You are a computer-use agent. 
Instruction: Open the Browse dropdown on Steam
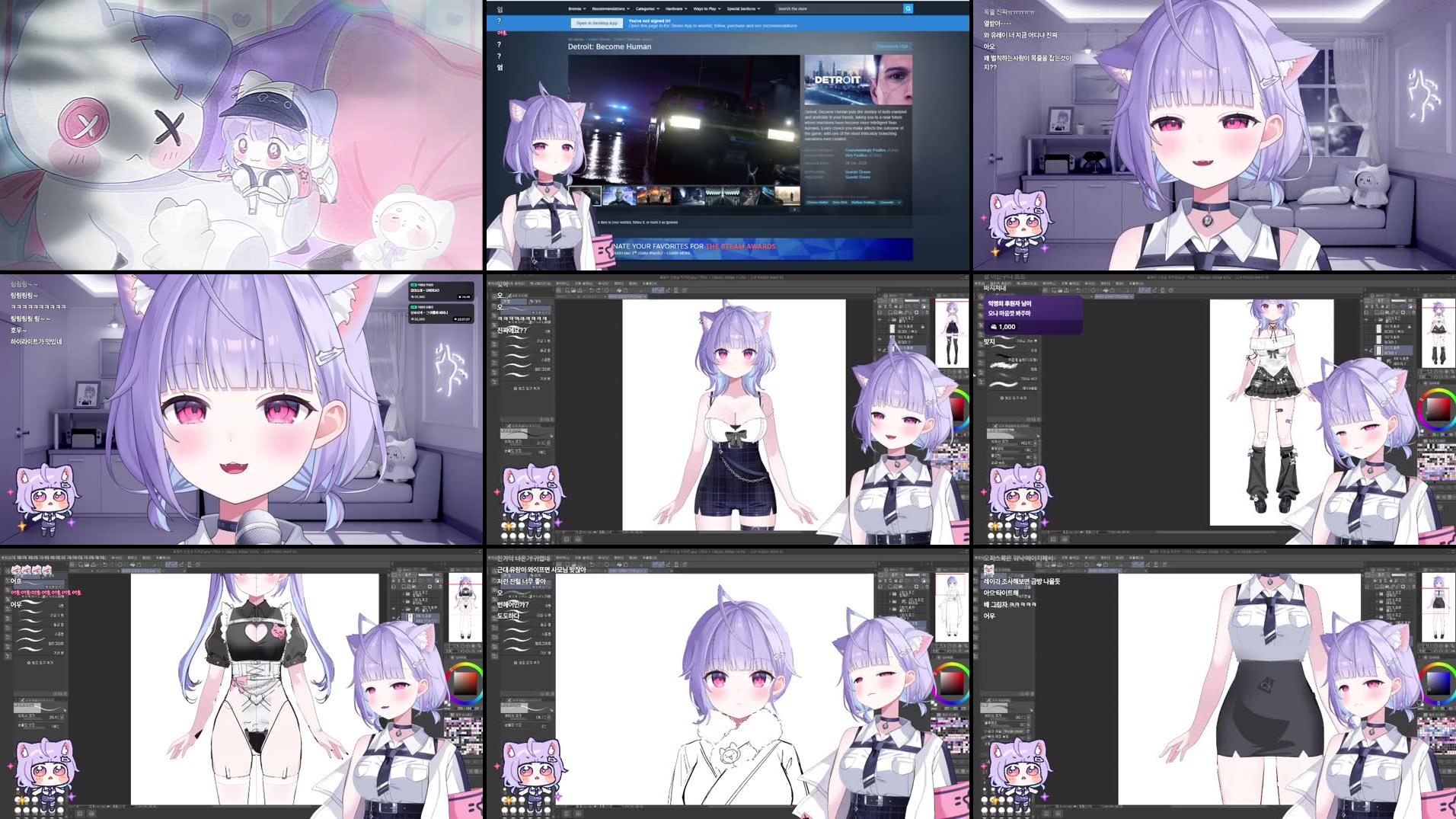coord(575,8)
